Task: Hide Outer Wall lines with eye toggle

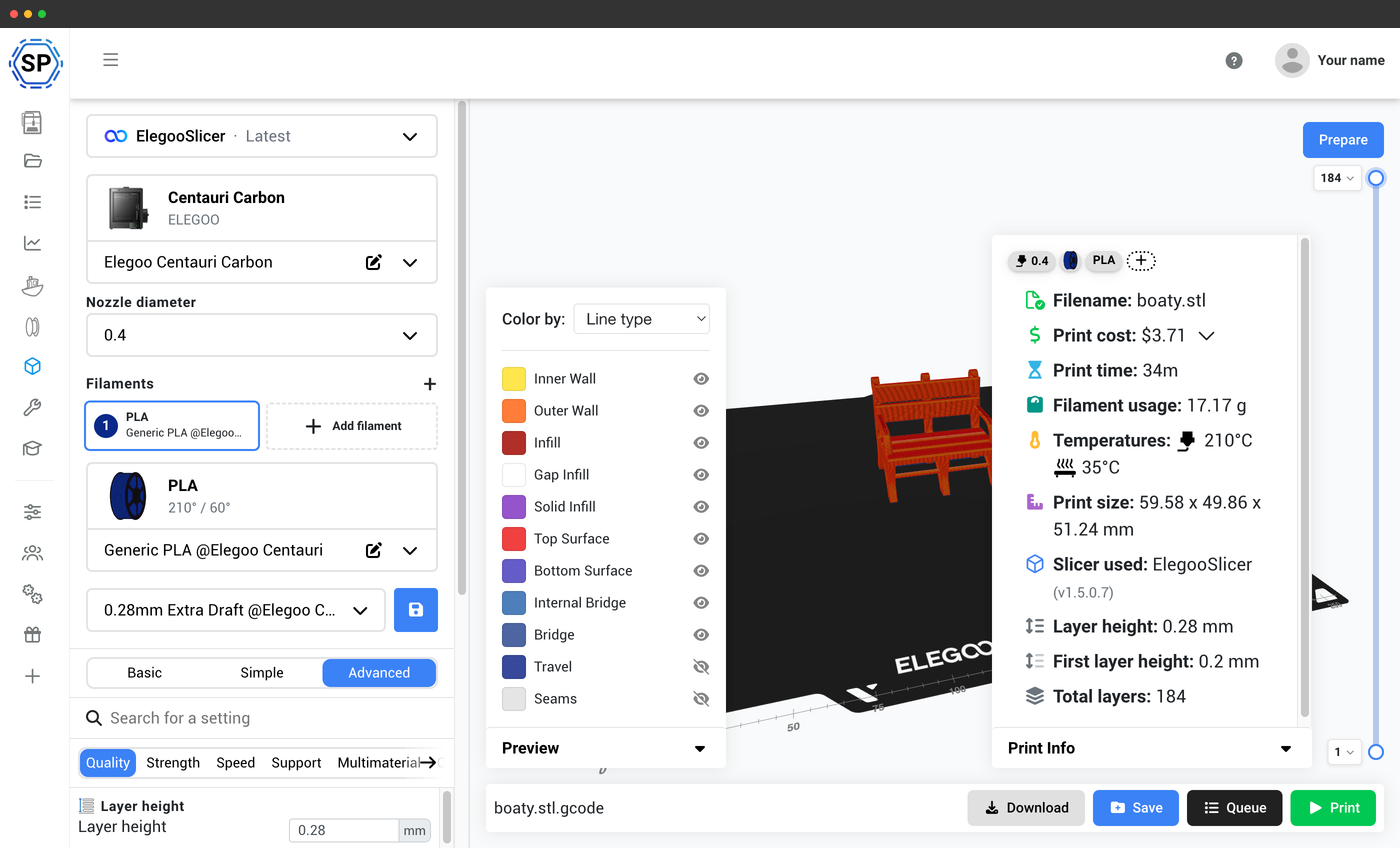Action: click(x=701, y=411)
